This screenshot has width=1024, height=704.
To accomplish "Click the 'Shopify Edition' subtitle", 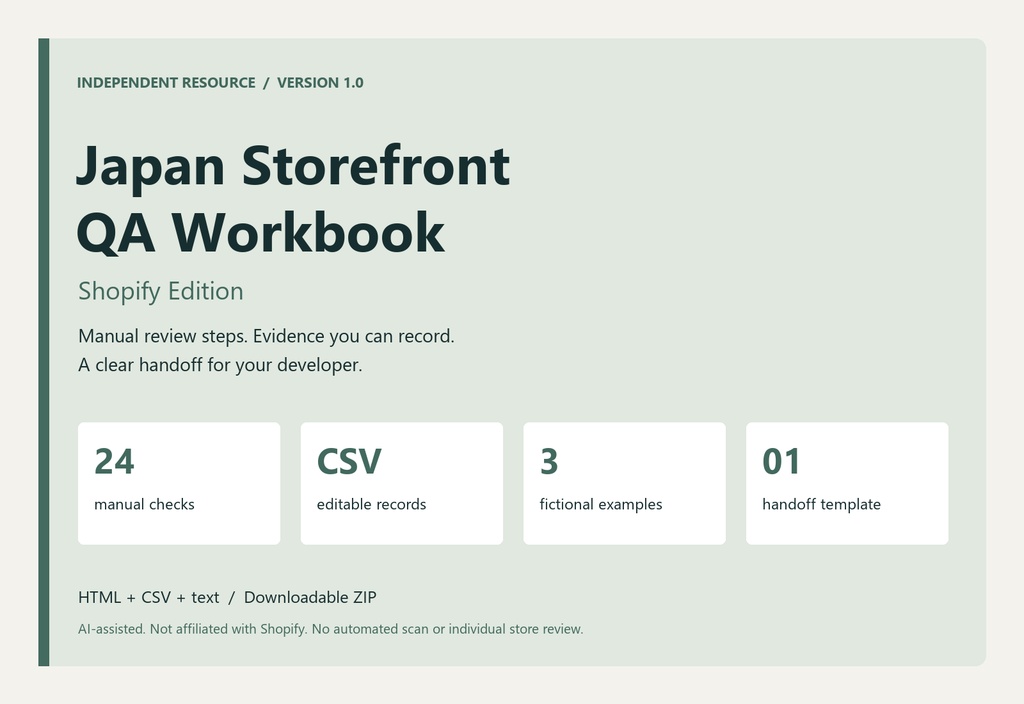I will [x=161, y=291].
